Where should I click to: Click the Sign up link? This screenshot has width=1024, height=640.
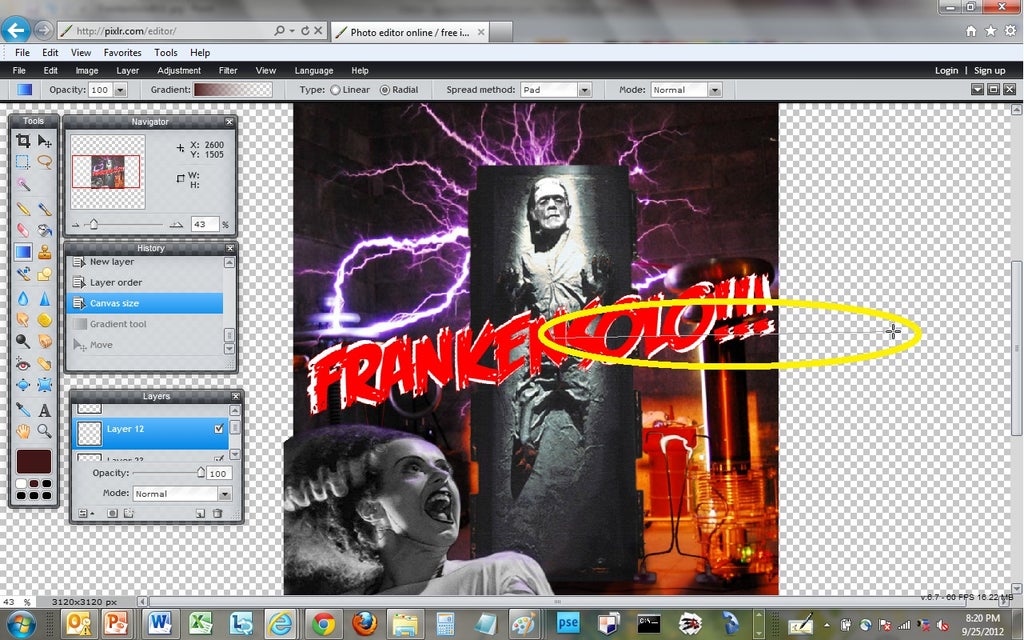[989, 71]
